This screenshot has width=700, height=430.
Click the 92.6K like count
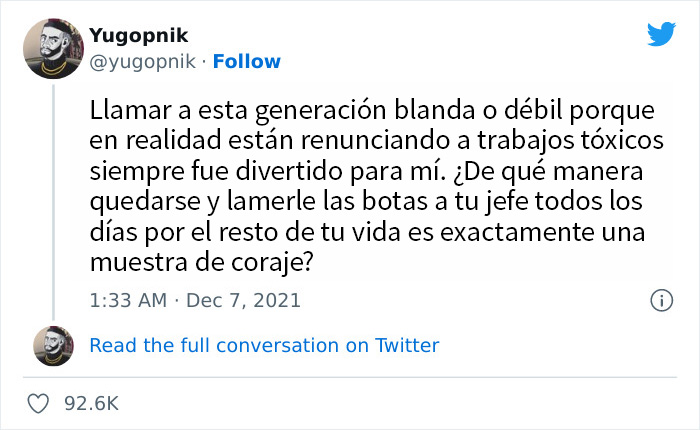click(x=91, y=404)
